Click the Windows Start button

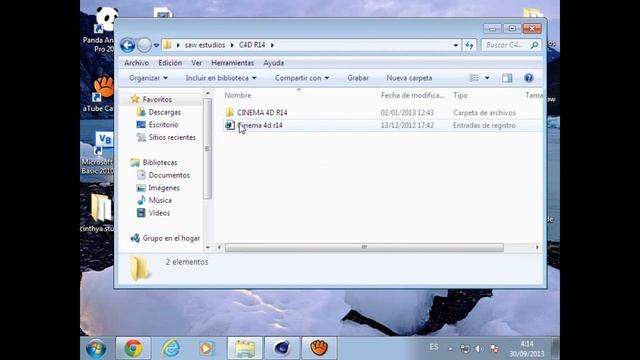click(x=96, y=349)
